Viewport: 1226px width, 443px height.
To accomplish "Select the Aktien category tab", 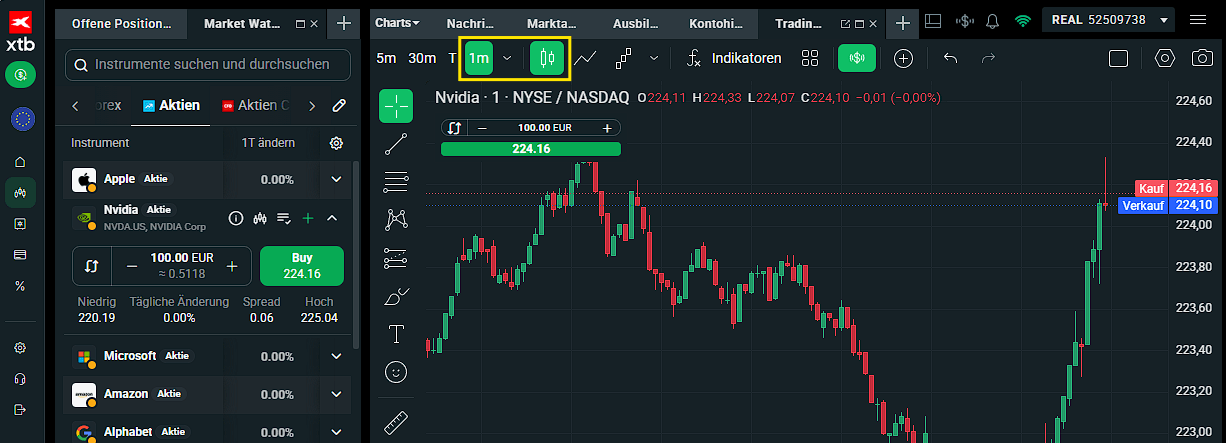I will click(x=171, y=105).
